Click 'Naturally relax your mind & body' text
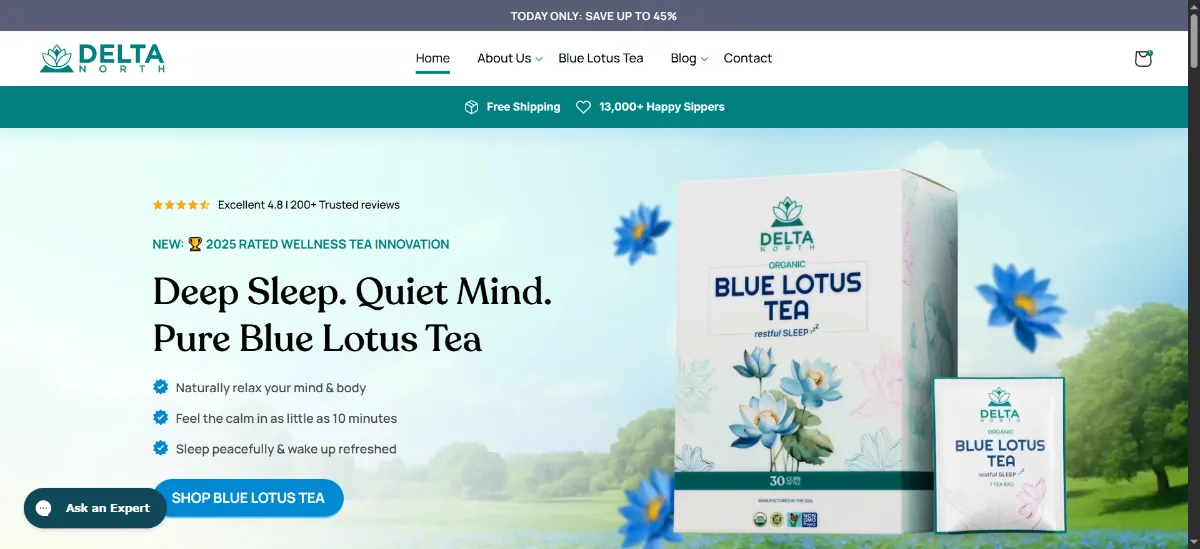Screen dimensions: 1200x549 coord(271,388)
